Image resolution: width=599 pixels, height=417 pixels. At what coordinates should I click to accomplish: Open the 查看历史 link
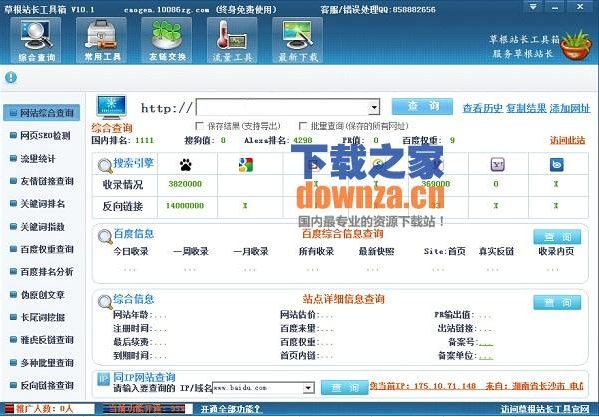(482, 108)
